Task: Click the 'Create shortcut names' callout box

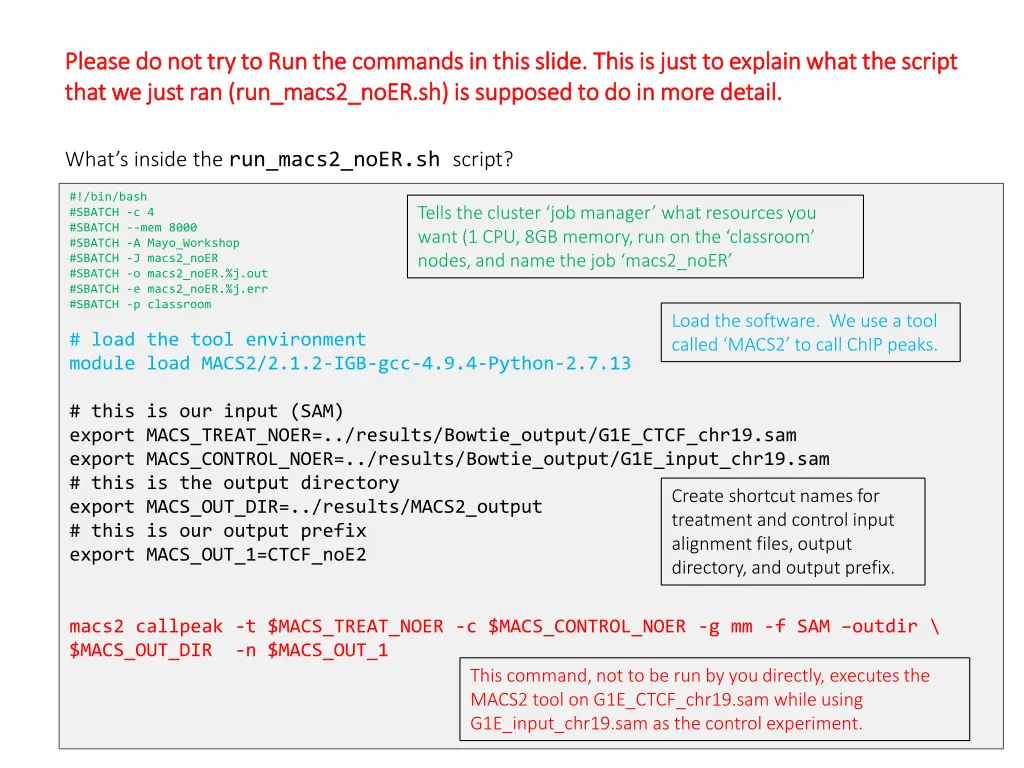Action: (791, 531)
